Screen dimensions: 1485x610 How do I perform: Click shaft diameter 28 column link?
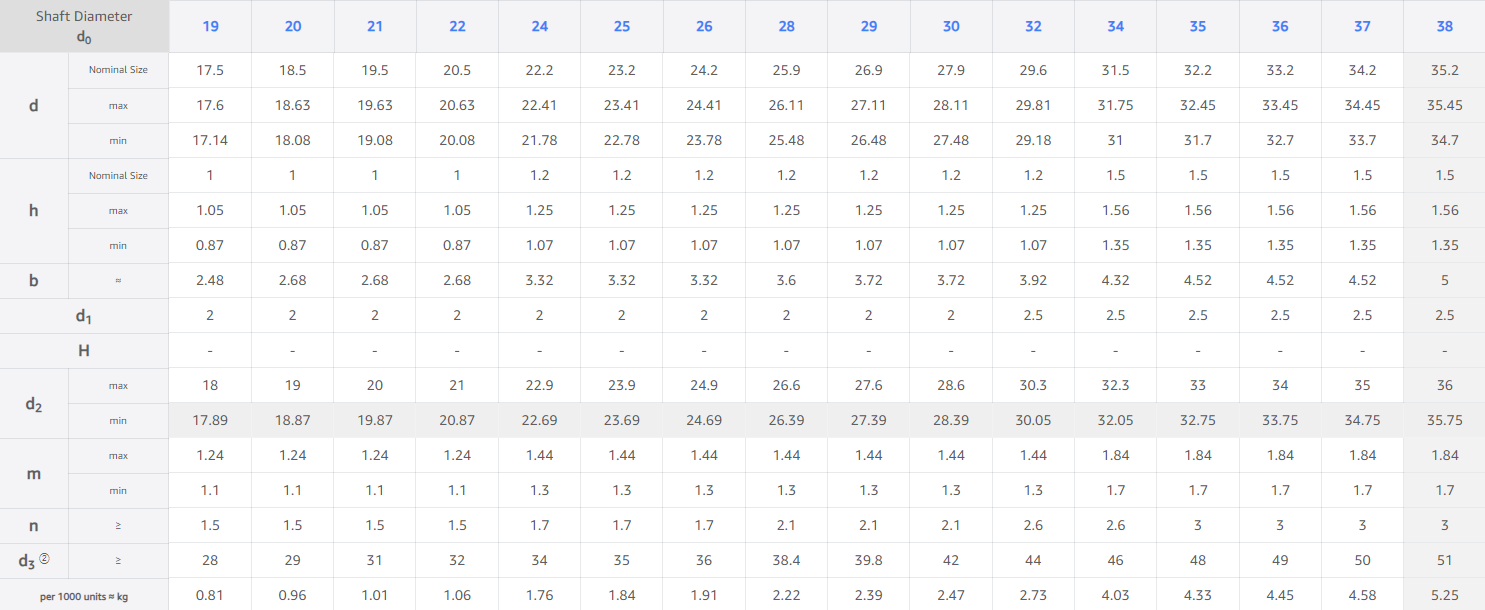point(787,26)
